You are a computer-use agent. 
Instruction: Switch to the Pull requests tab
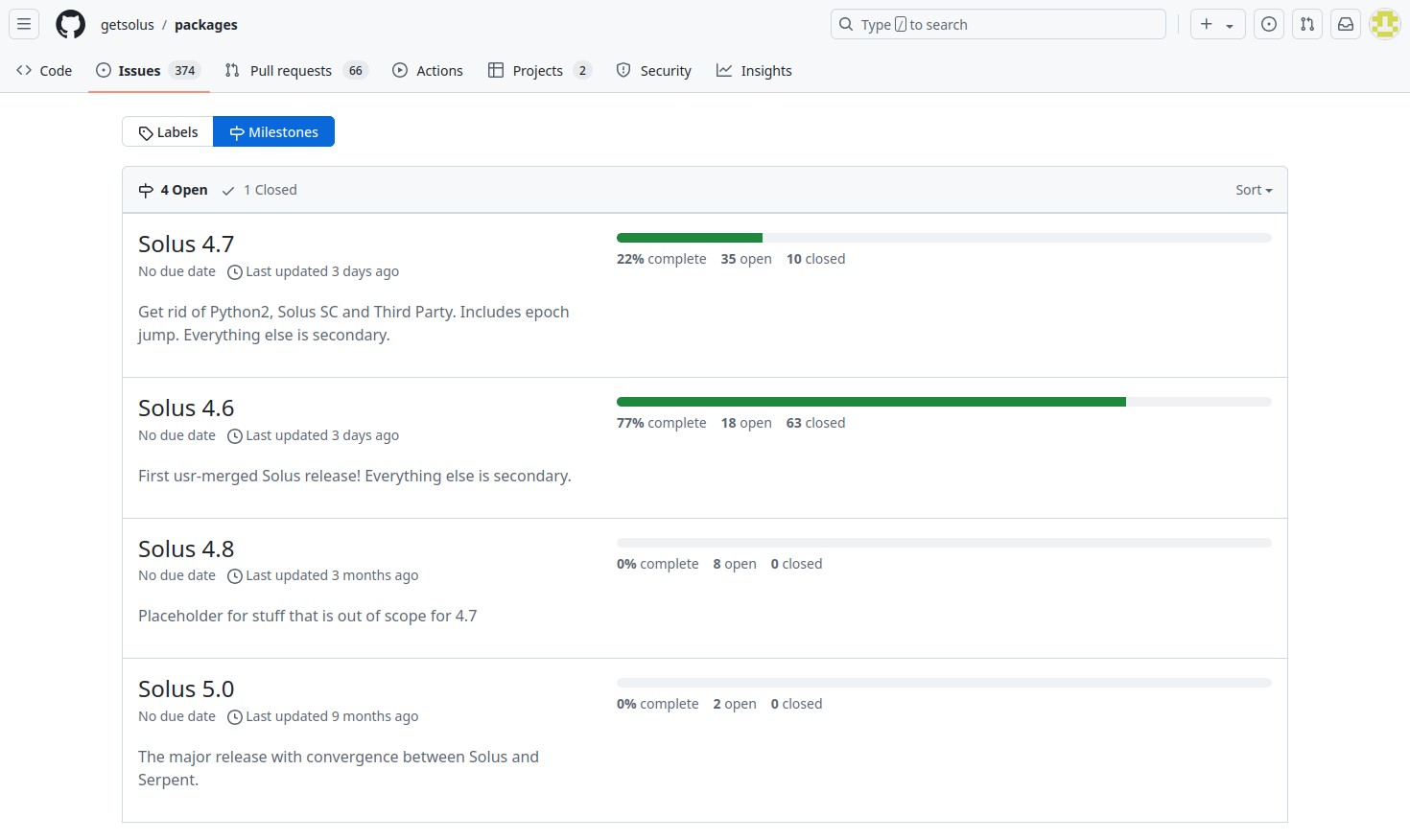coord(296,70)
